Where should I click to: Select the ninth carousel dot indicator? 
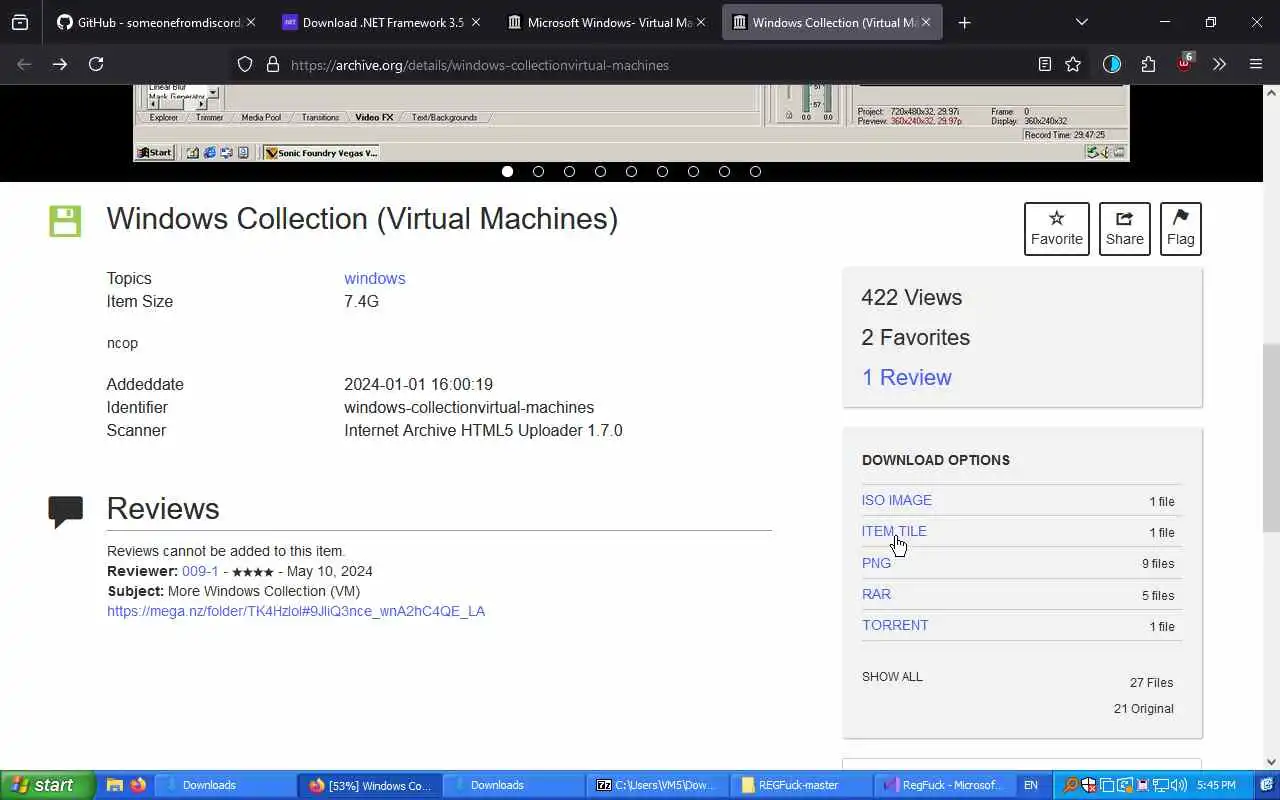coord(755,171)
